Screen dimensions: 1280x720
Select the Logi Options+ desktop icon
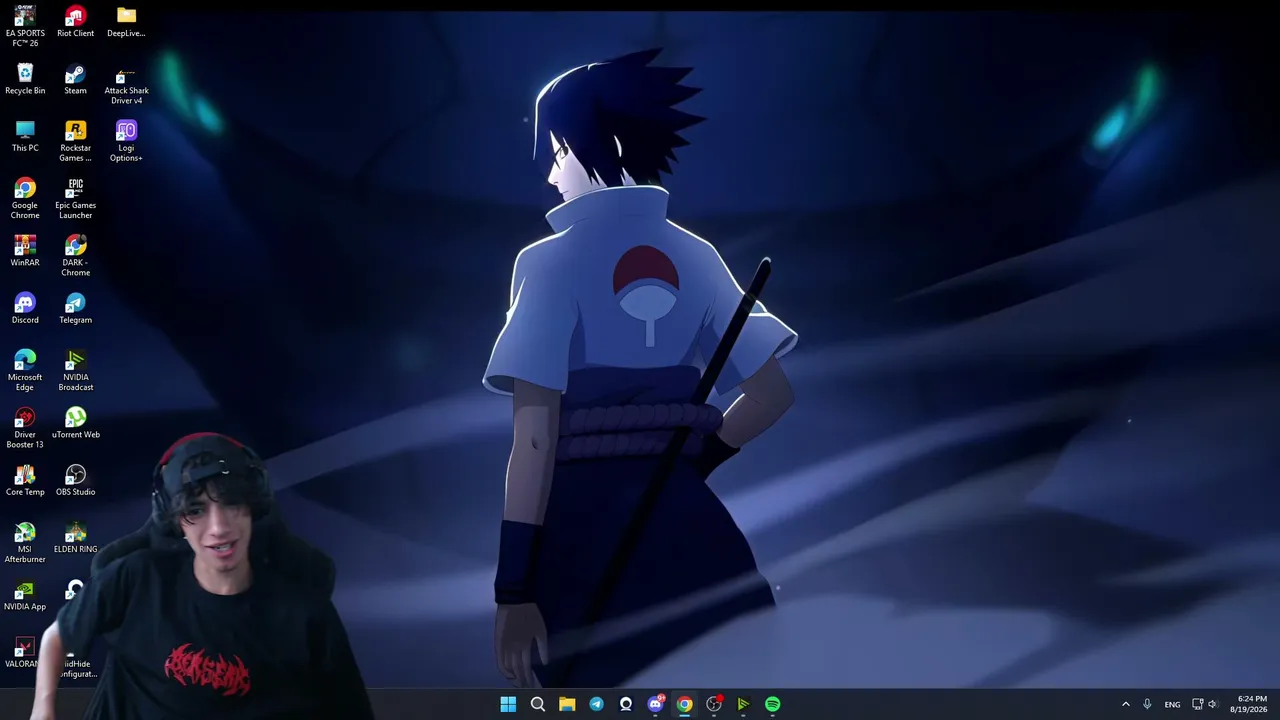126,142
